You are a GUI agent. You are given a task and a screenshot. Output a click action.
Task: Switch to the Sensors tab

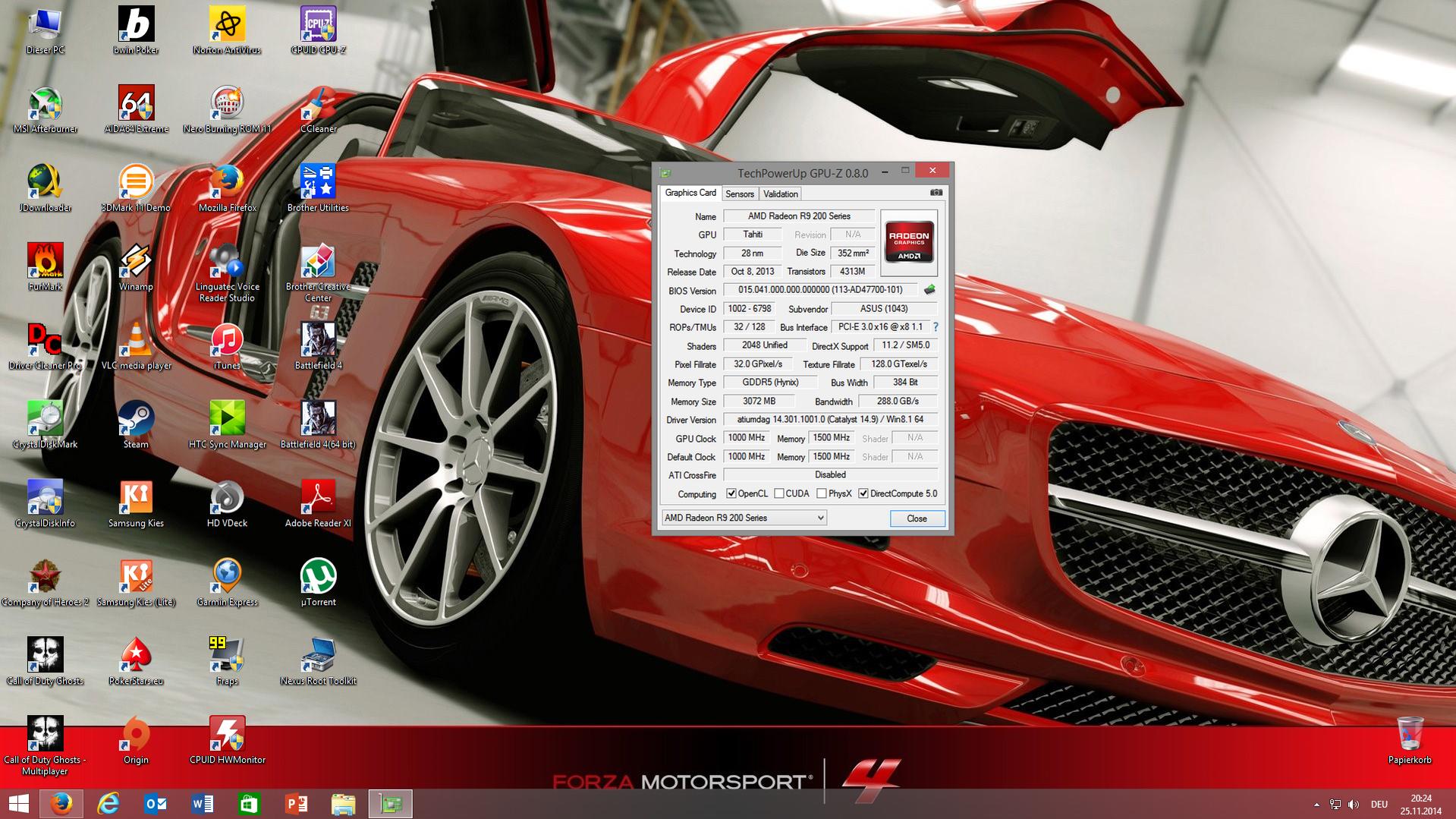tap(740, 194)
